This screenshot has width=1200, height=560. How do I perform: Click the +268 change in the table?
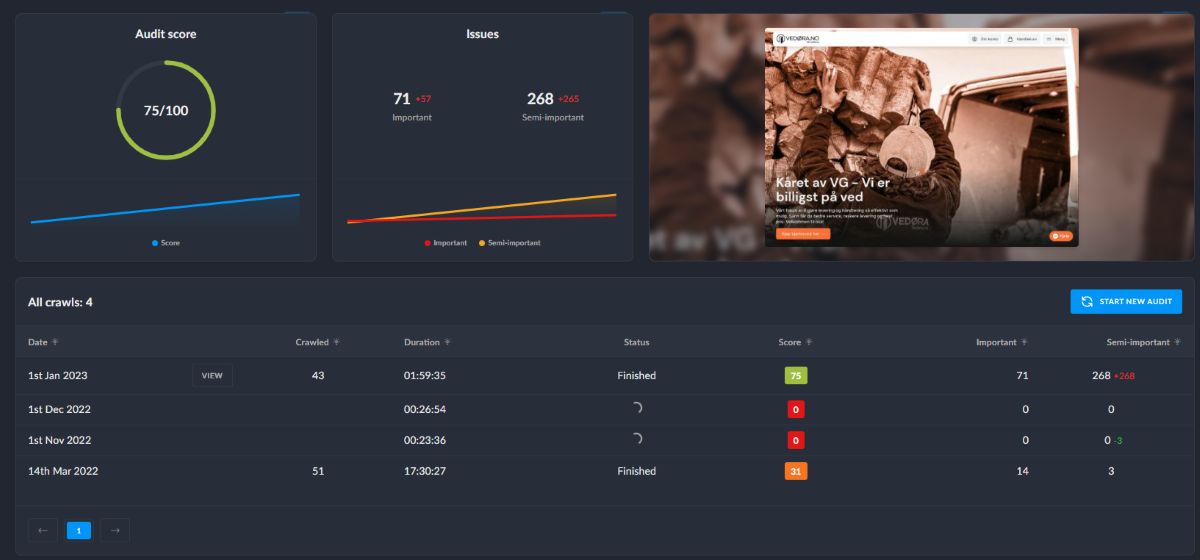1125,376
